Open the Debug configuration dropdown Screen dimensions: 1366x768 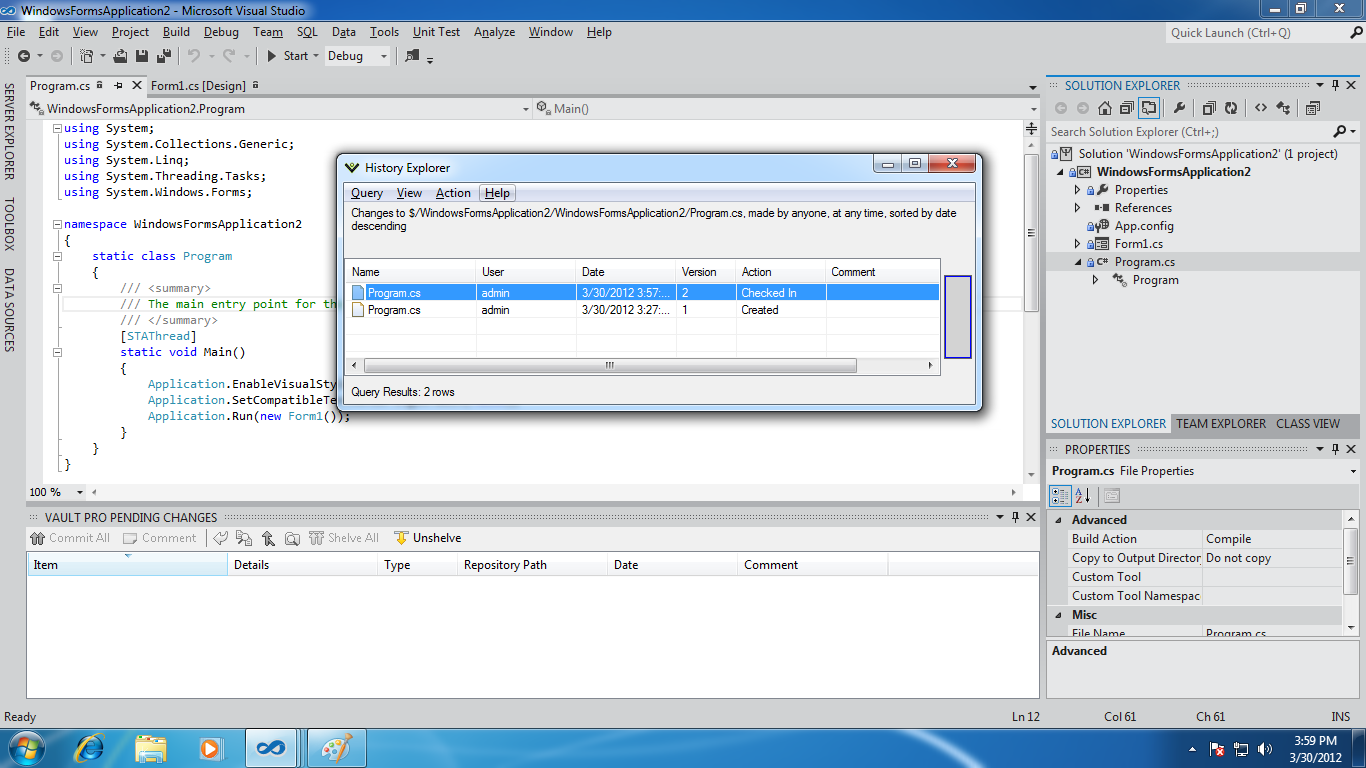(x=383, y=56)
